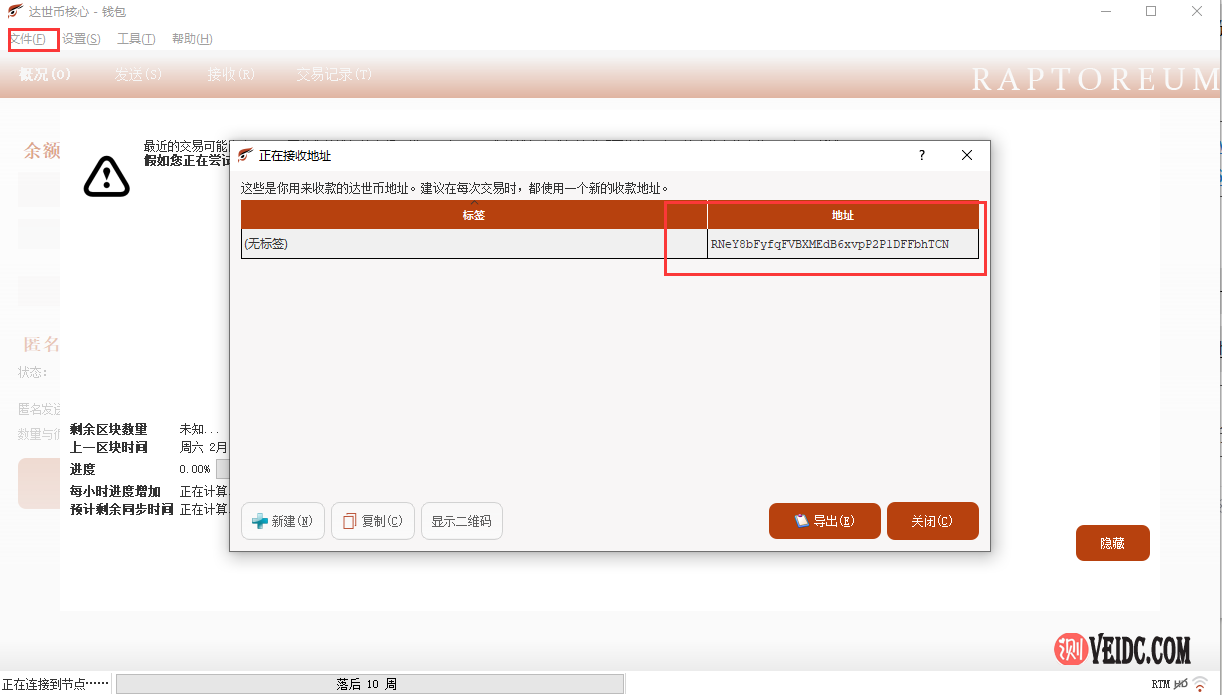Click the 新建(N) button
1222x695 pixels.
point(283,521)
